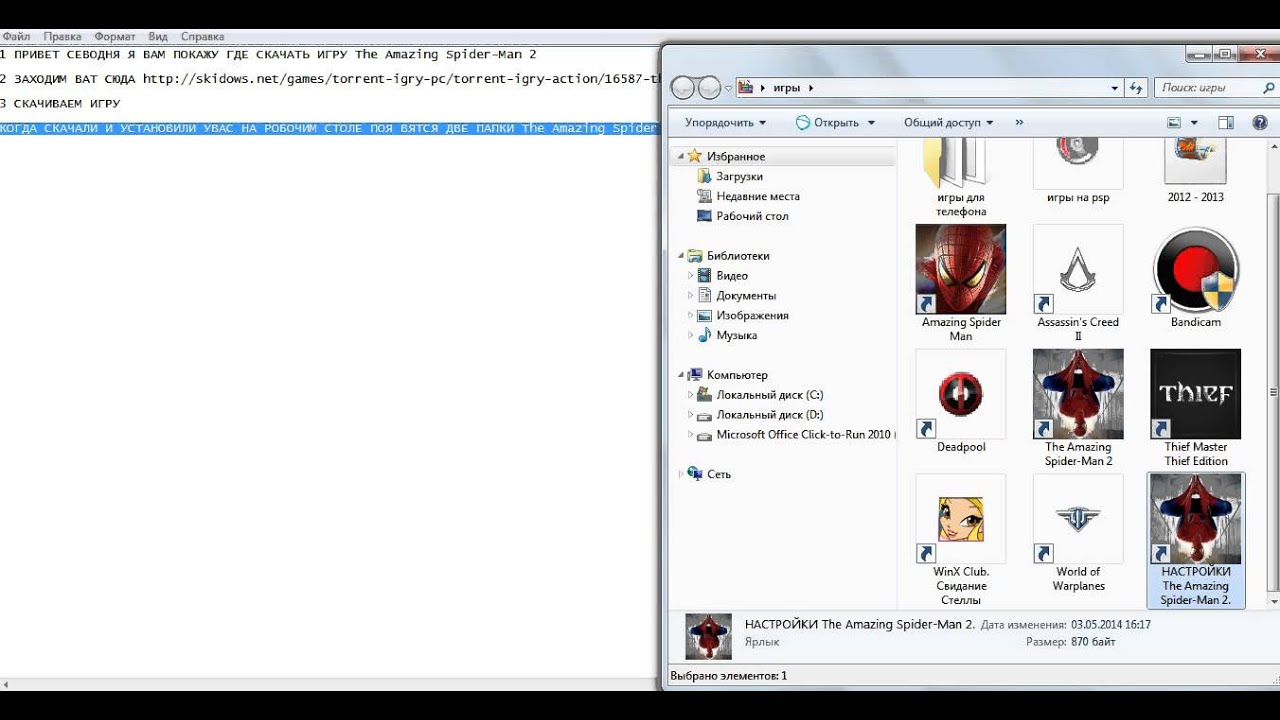The image size is (1280, 720).
Task: Select Microsoft Office Click-to-Run 2010 drive
Action: point(796,435)
